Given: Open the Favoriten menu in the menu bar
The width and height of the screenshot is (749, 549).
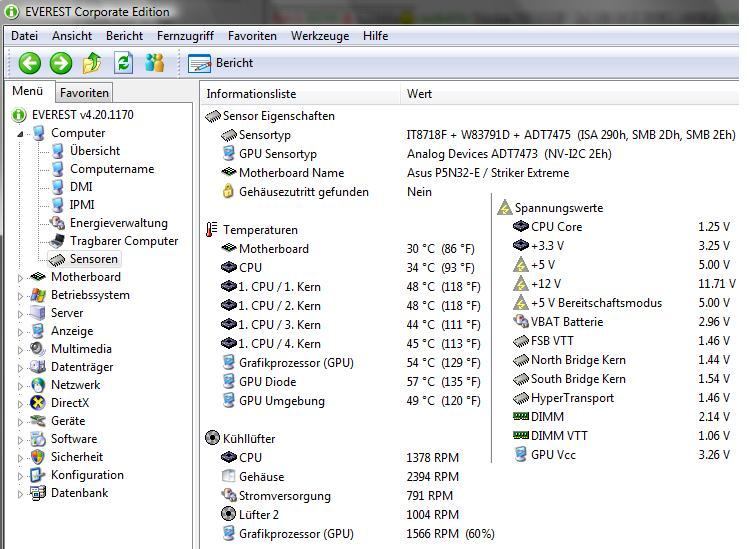Looking at the screenshot, I should click(252, 36).
